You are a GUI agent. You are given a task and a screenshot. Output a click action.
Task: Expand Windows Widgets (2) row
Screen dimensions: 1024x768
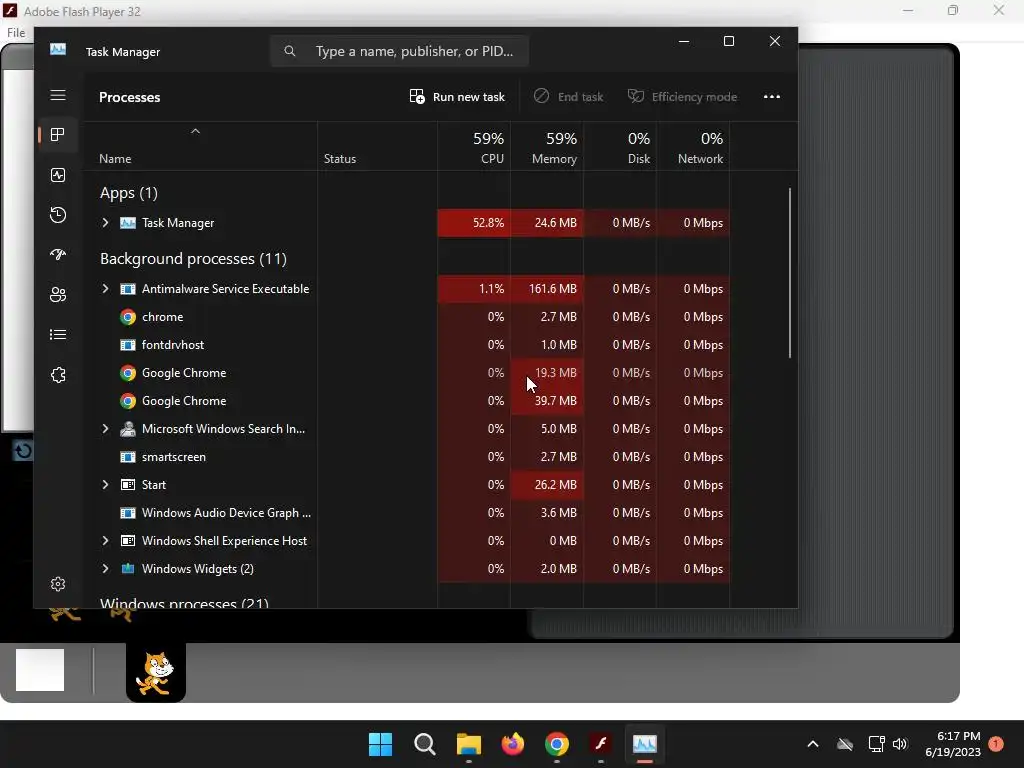[x=105, y=569]
